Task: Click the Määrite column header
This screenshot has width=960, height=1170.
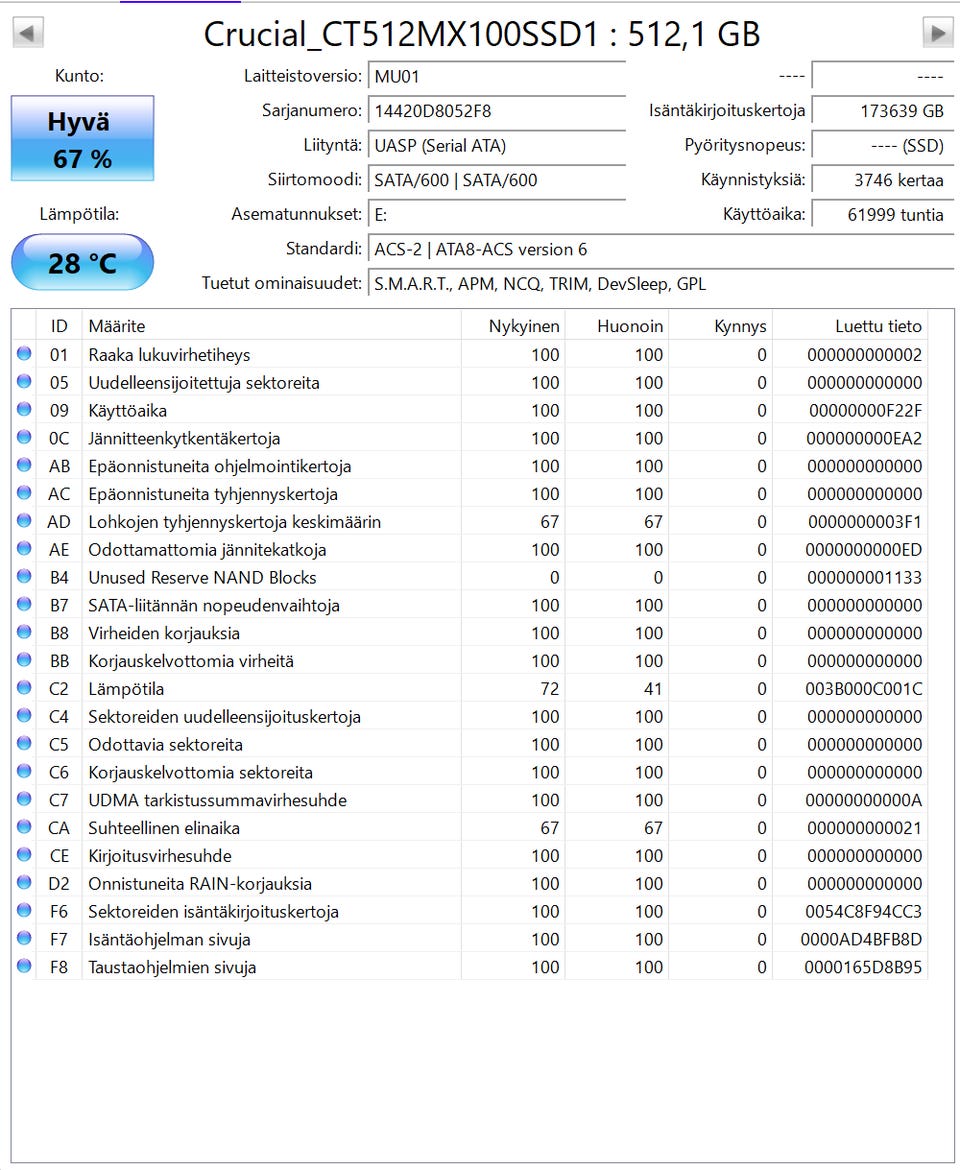Action: 272,325
